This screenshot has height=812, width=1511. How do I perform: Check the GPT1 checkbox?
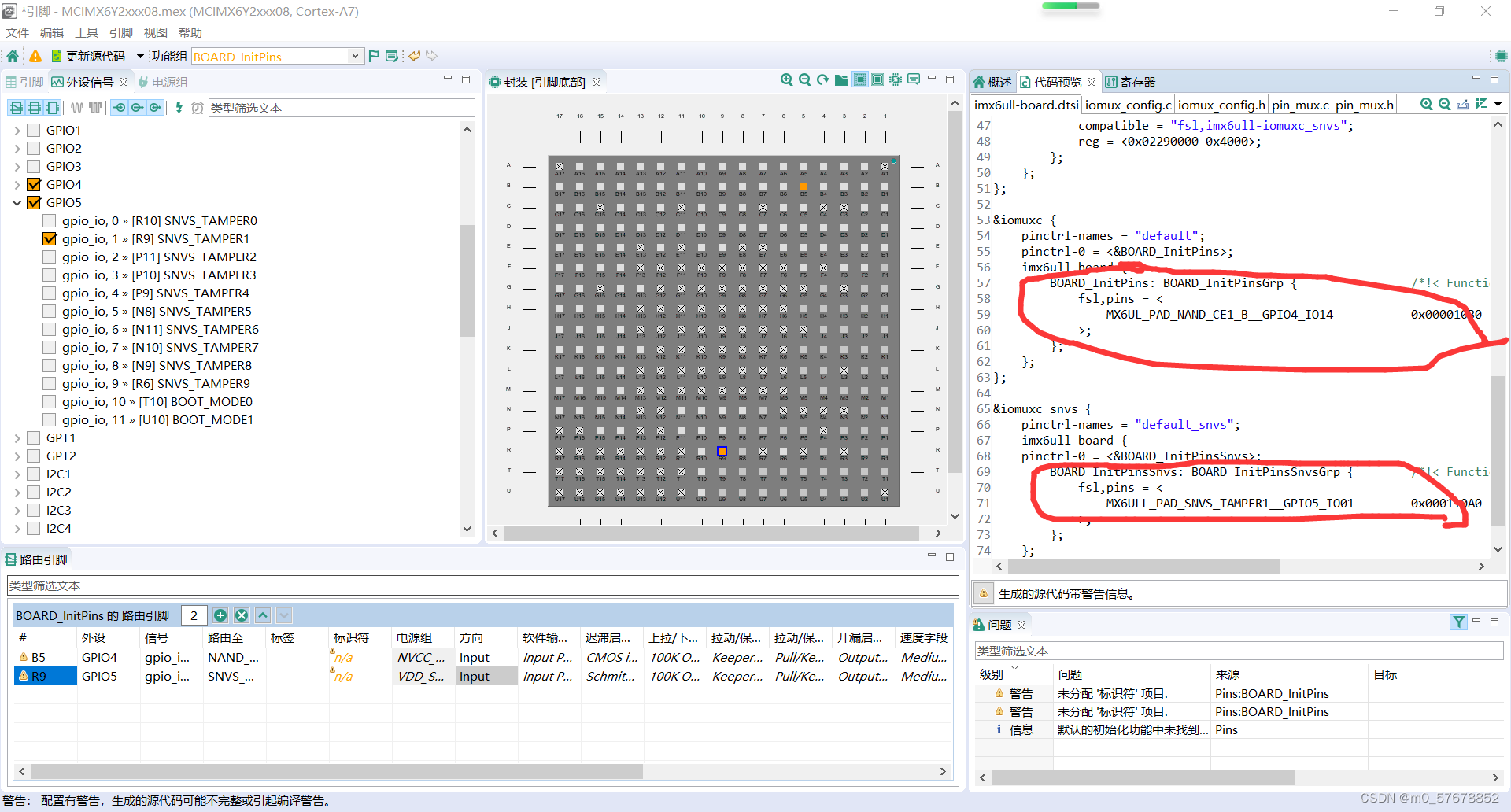tap(33, 437)
